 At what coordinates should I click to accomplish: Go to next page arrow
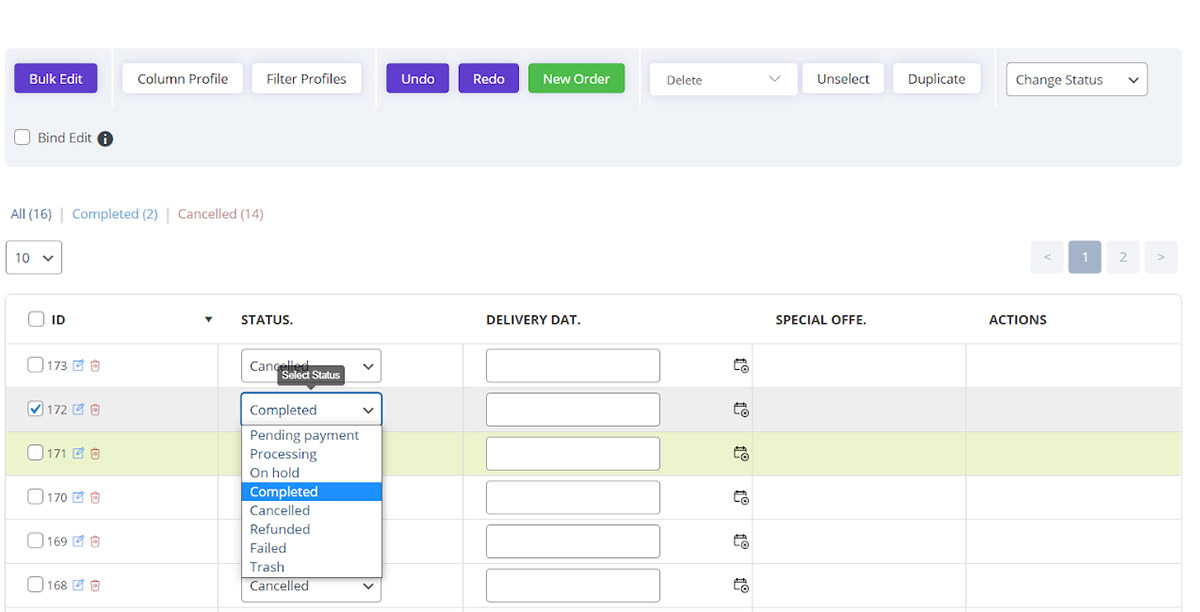coord(1161,257)
